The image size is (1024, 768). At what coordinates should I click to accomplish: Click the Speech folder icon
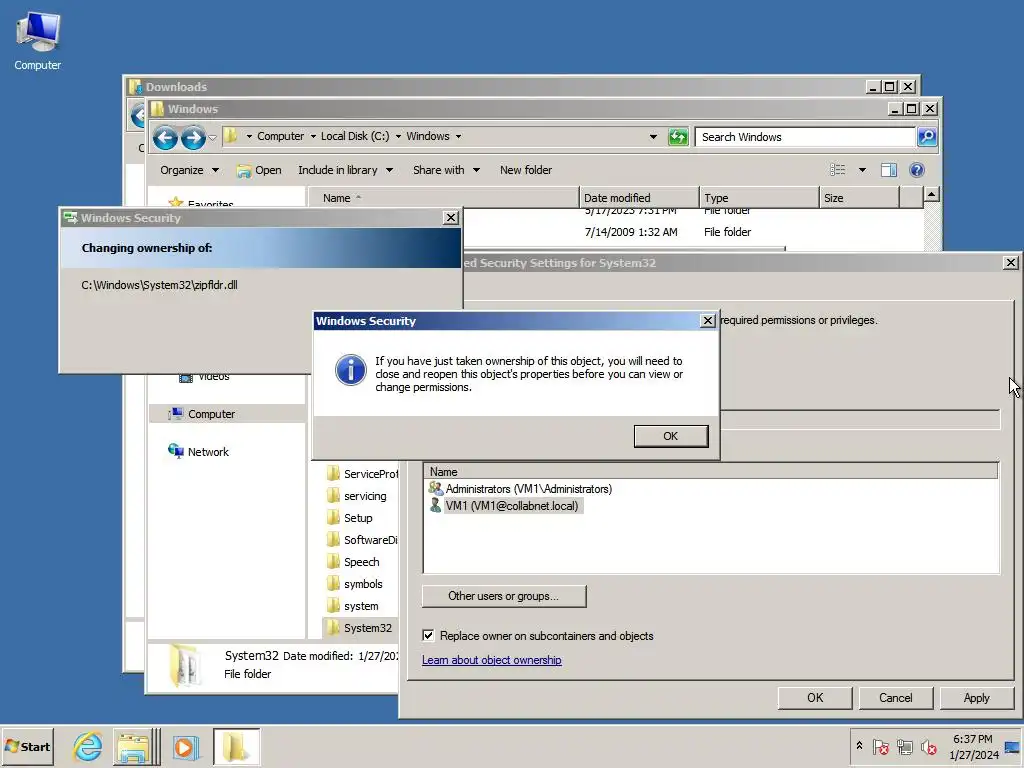pos(333,562)
